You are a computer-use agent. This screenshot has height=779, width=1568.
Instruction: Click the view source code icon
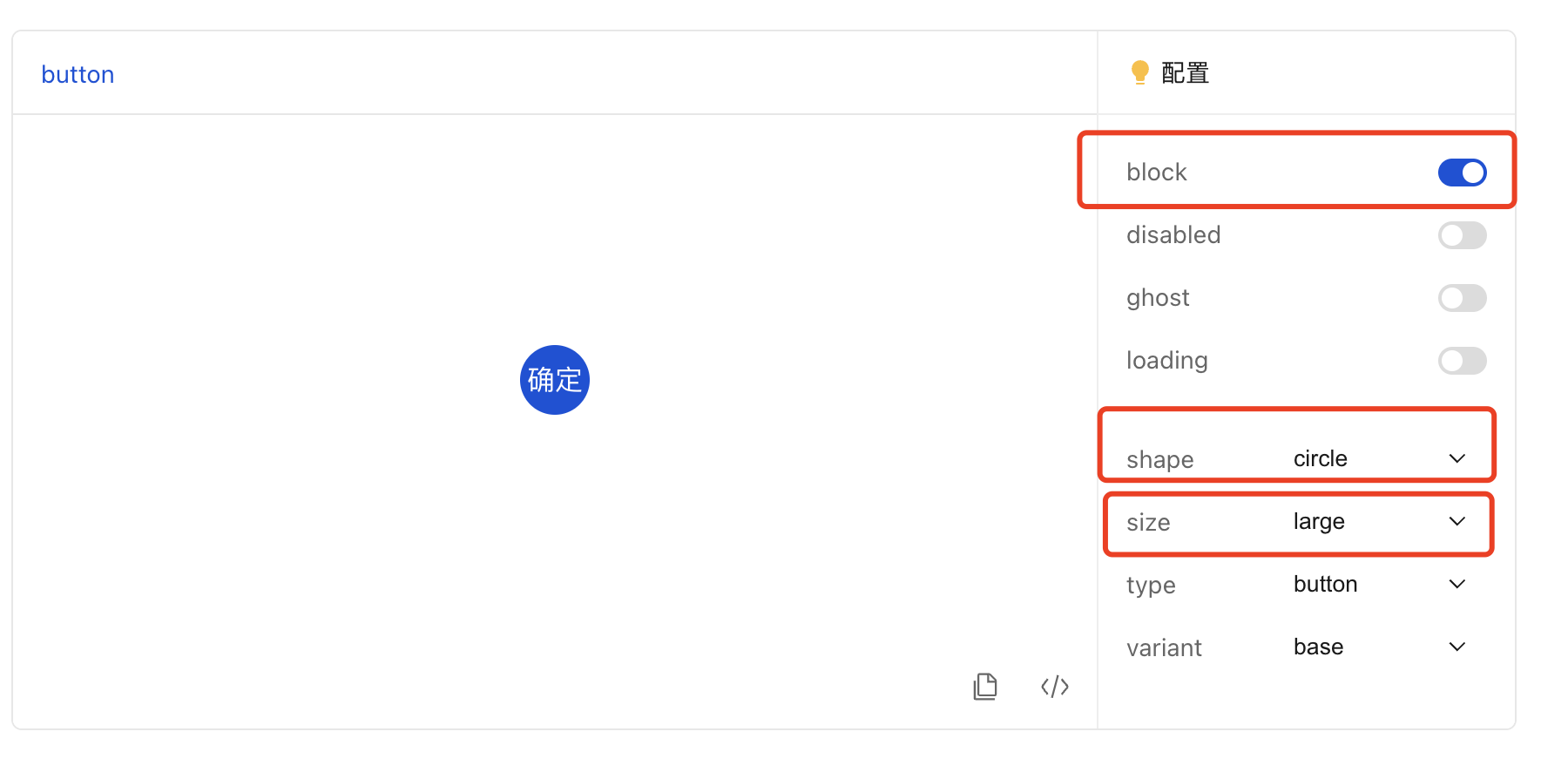[x=1054, y=687]
